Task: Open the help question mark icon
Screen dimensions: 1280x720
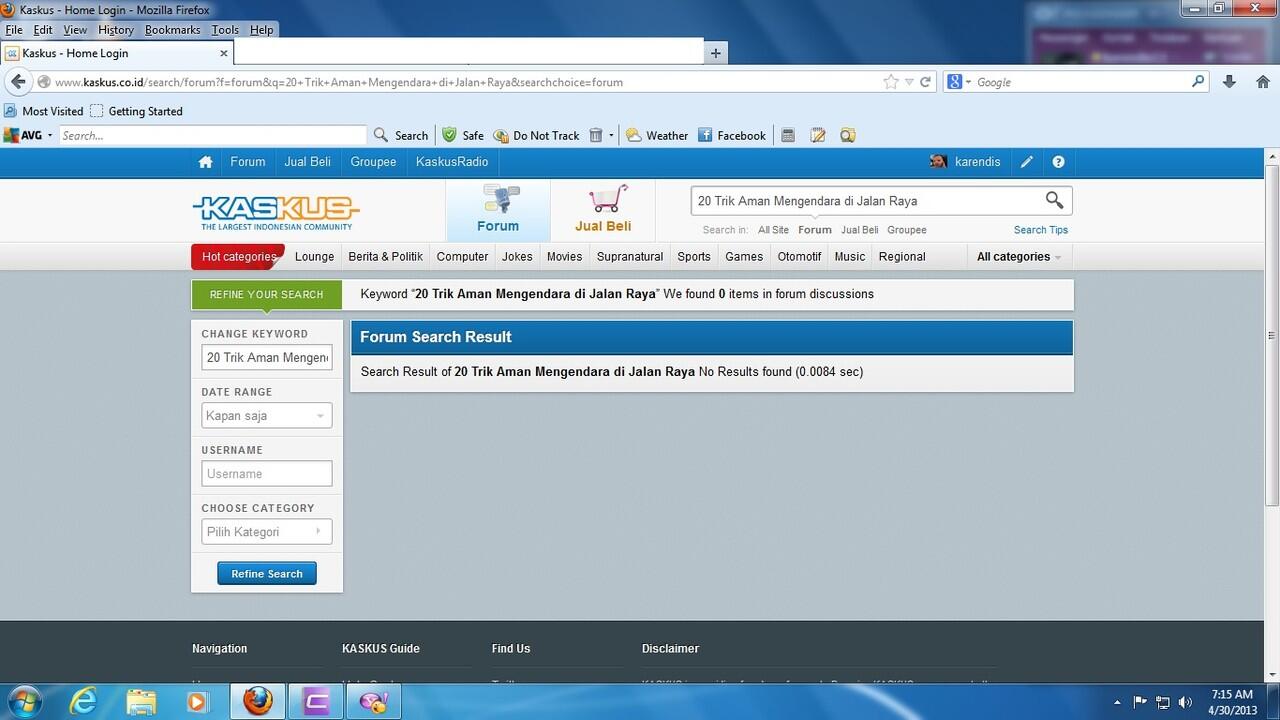Action: 1058,162
